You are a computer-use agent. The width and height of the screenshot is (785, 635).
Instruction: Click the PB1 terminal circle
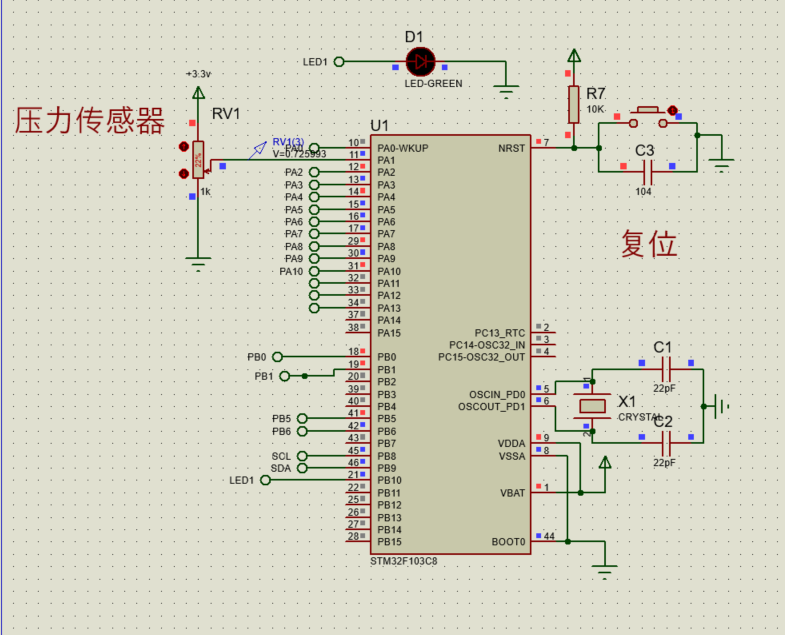coord(284,376)
